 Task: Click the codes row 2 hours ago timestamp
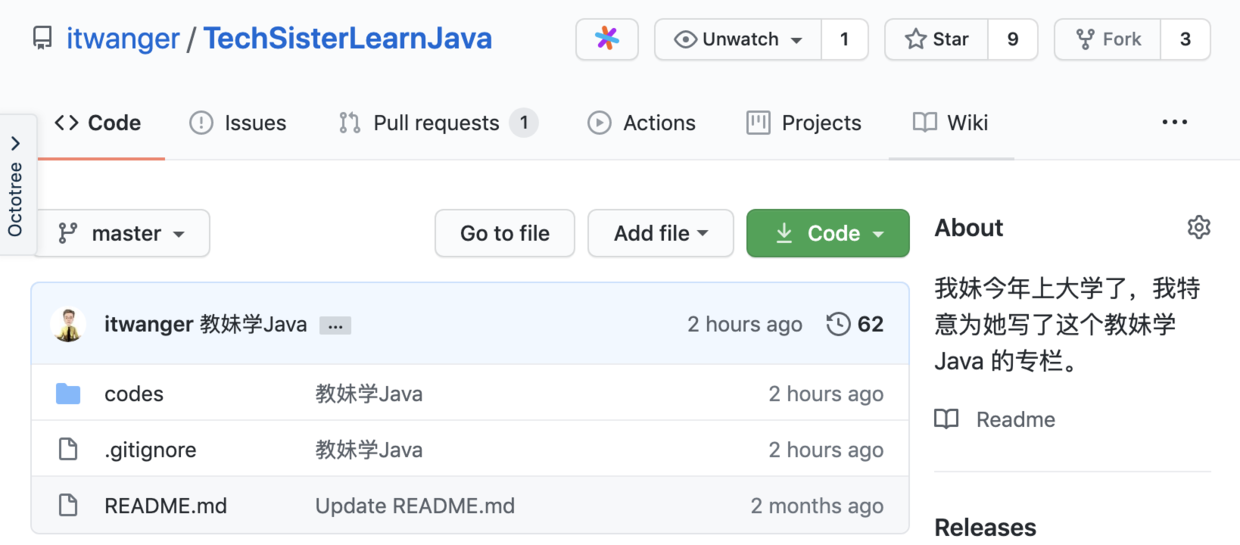826,393
